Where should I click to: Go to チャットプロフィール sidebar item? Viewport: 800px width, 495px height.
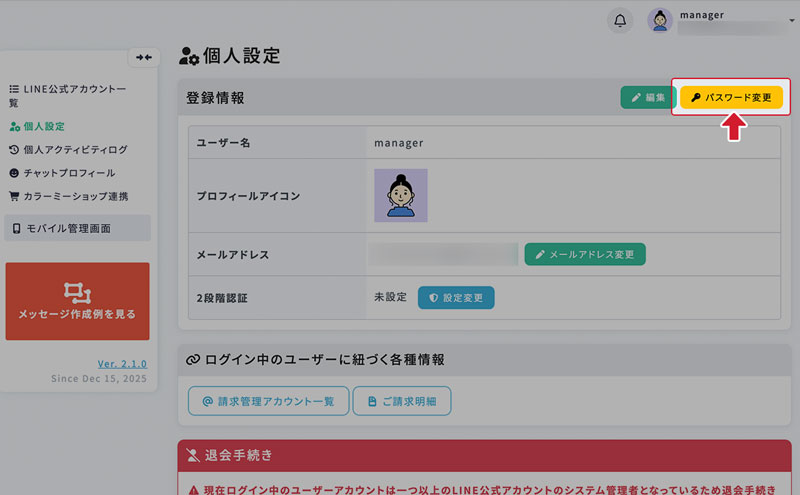tap(61, 173)
